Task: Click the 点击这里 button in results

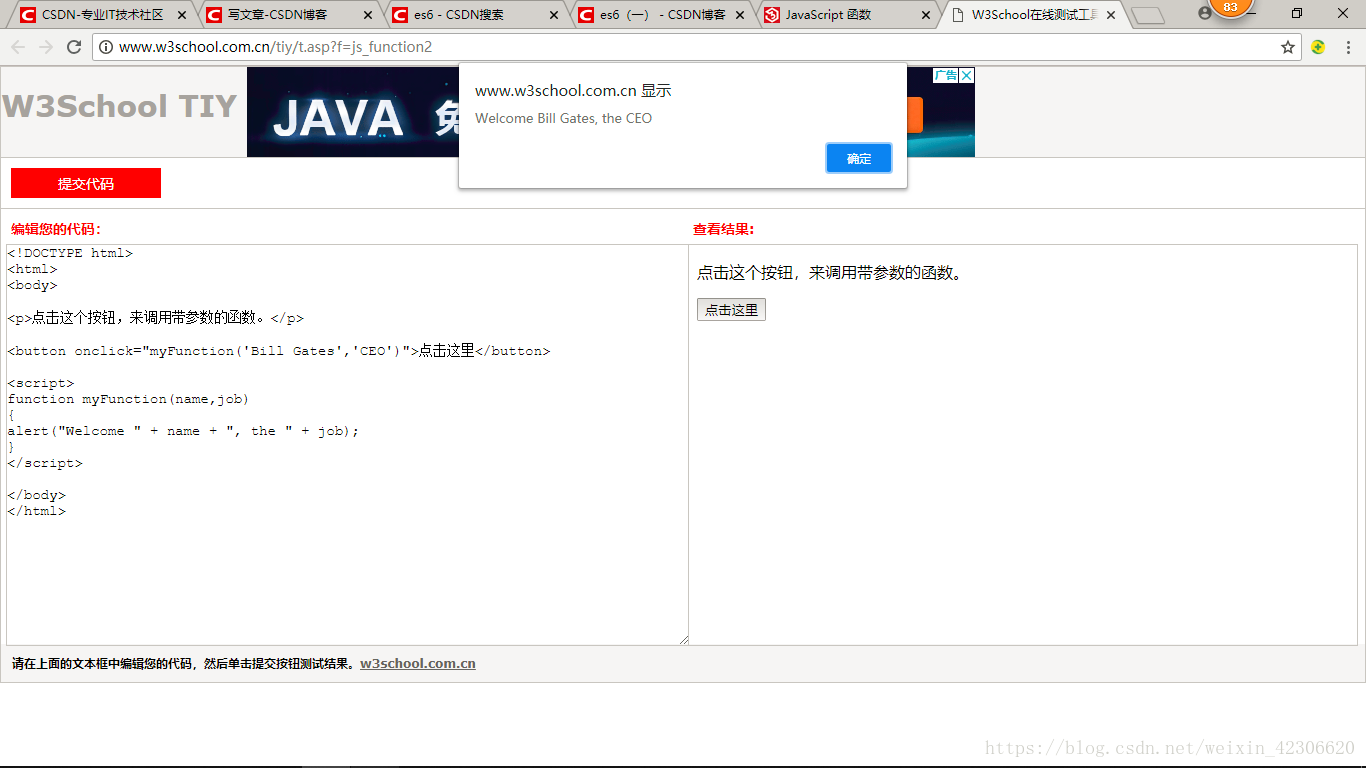Action: pos(731,310)
